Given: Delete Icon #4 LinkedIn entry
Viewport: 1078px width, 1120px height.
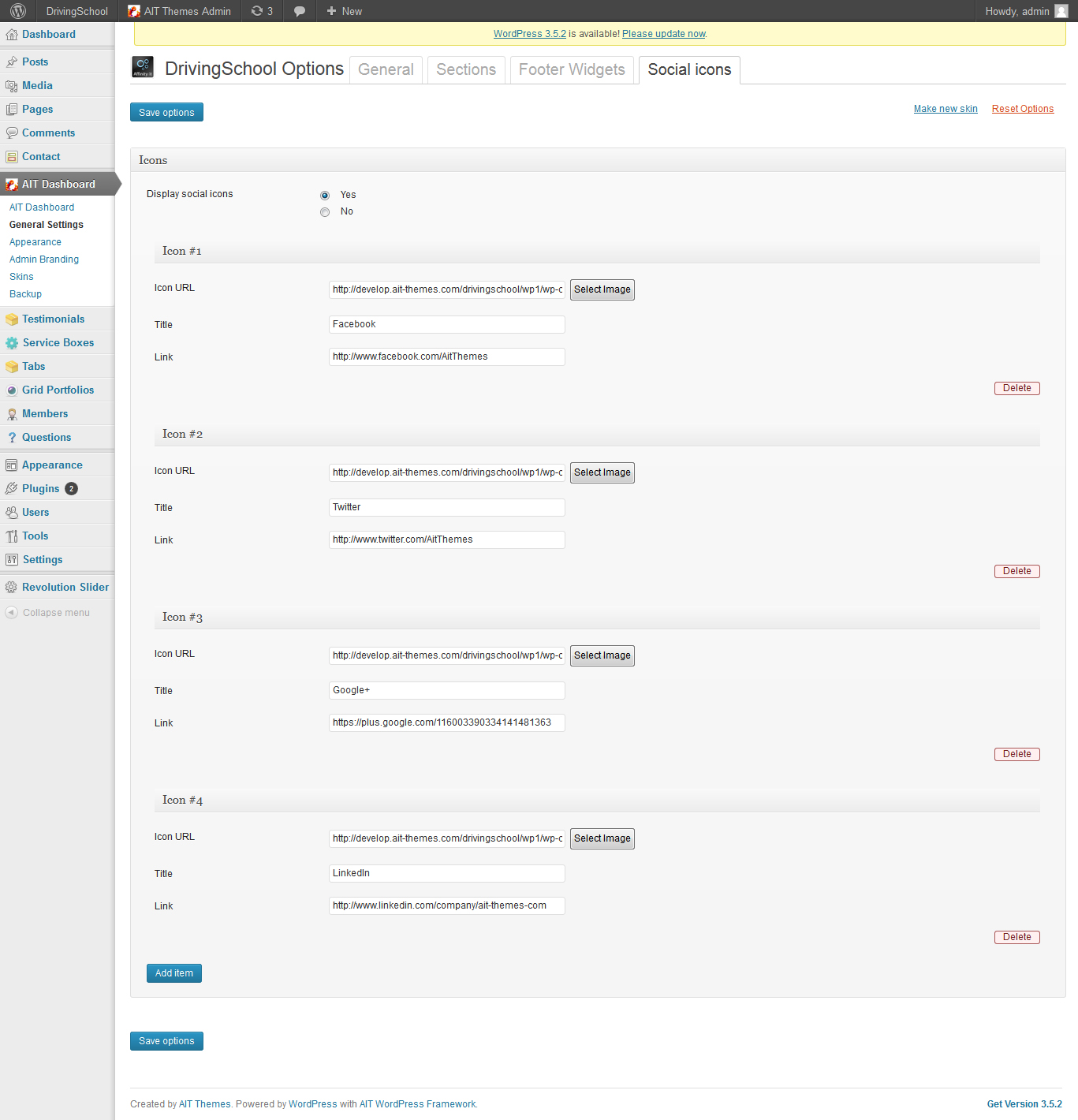Looking at the screenshot, I should 1017,937.
